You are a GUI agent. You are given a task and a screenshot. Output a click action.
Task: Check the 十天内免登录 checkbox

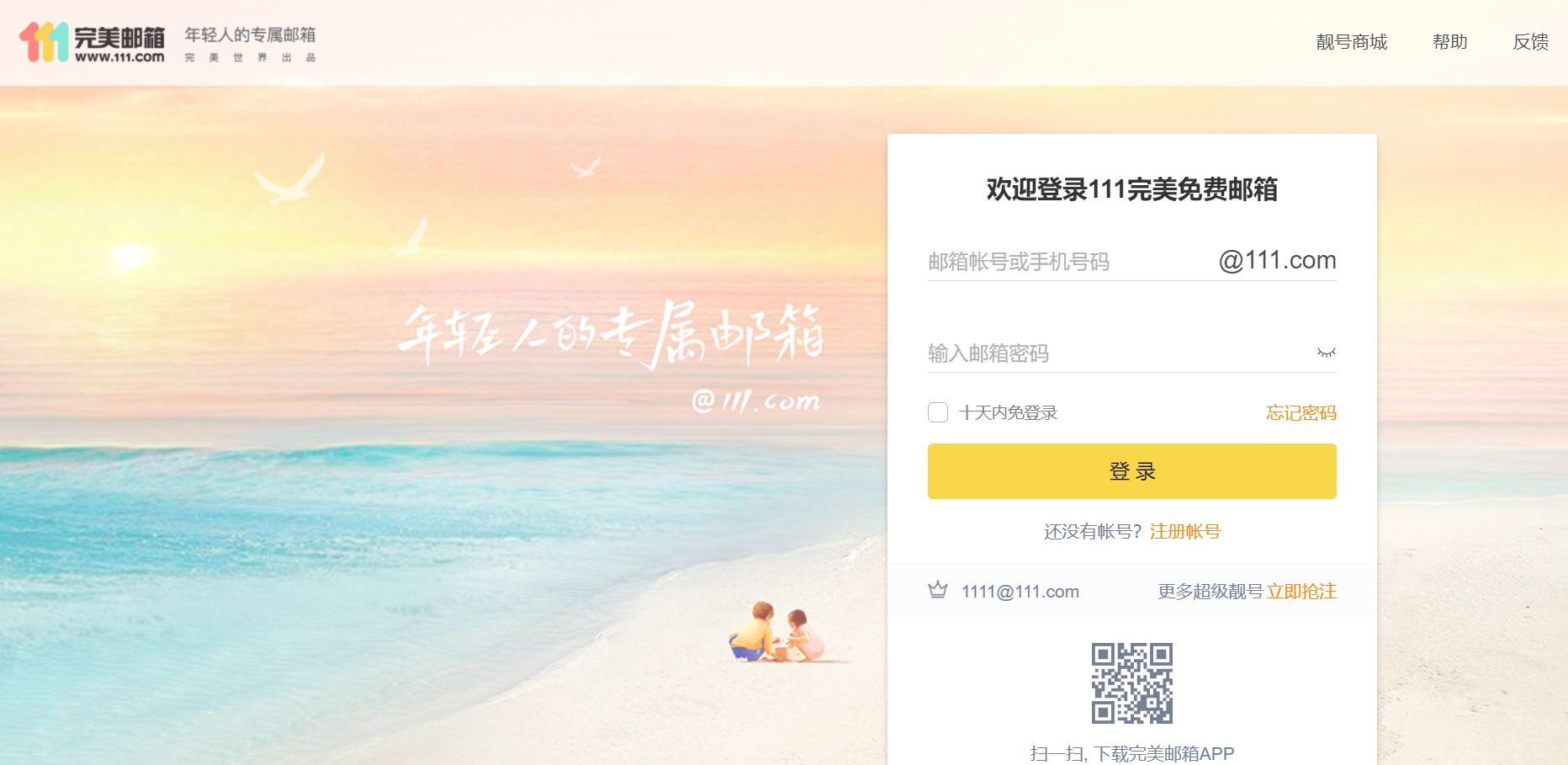click(x=937, y=412)
